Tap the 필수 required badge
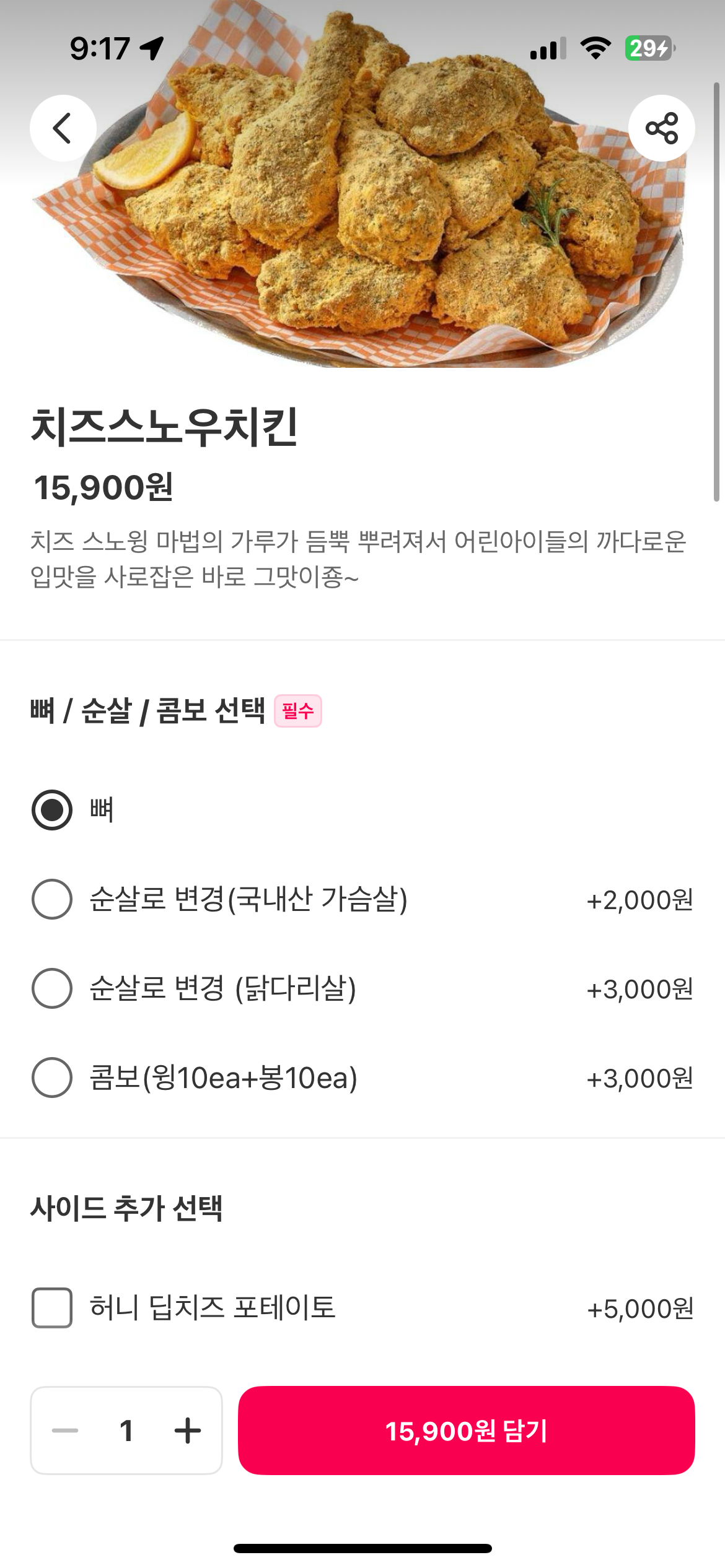Screen dimensions: 725x1568 (x=298, y=711)
